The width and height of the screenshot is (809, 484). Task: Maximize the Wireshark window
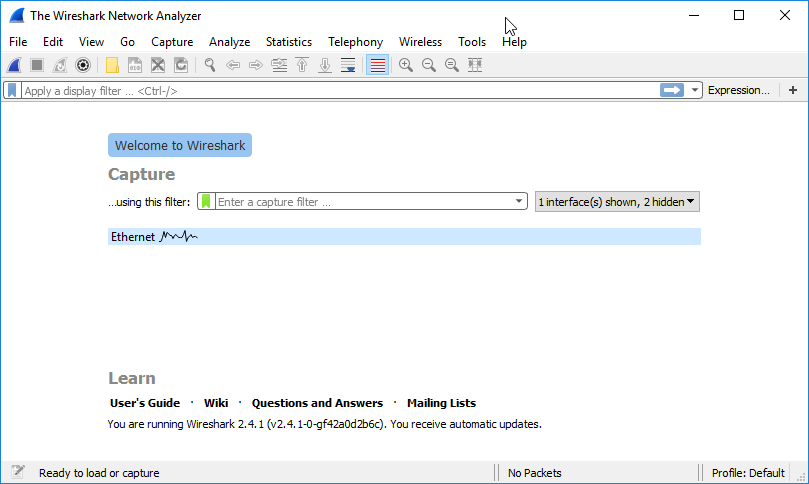coord(739,15)
